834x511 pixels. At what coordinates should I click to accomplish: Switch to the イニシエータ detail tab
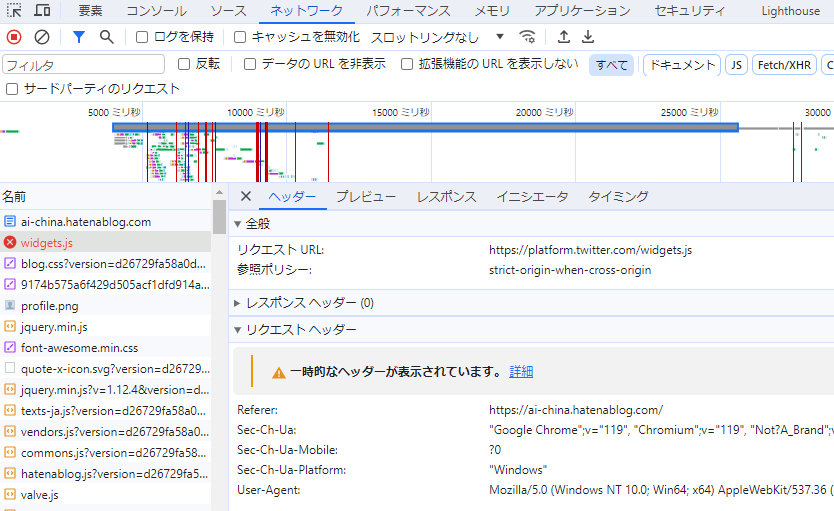pyautogui.click(x=532, y=197)
